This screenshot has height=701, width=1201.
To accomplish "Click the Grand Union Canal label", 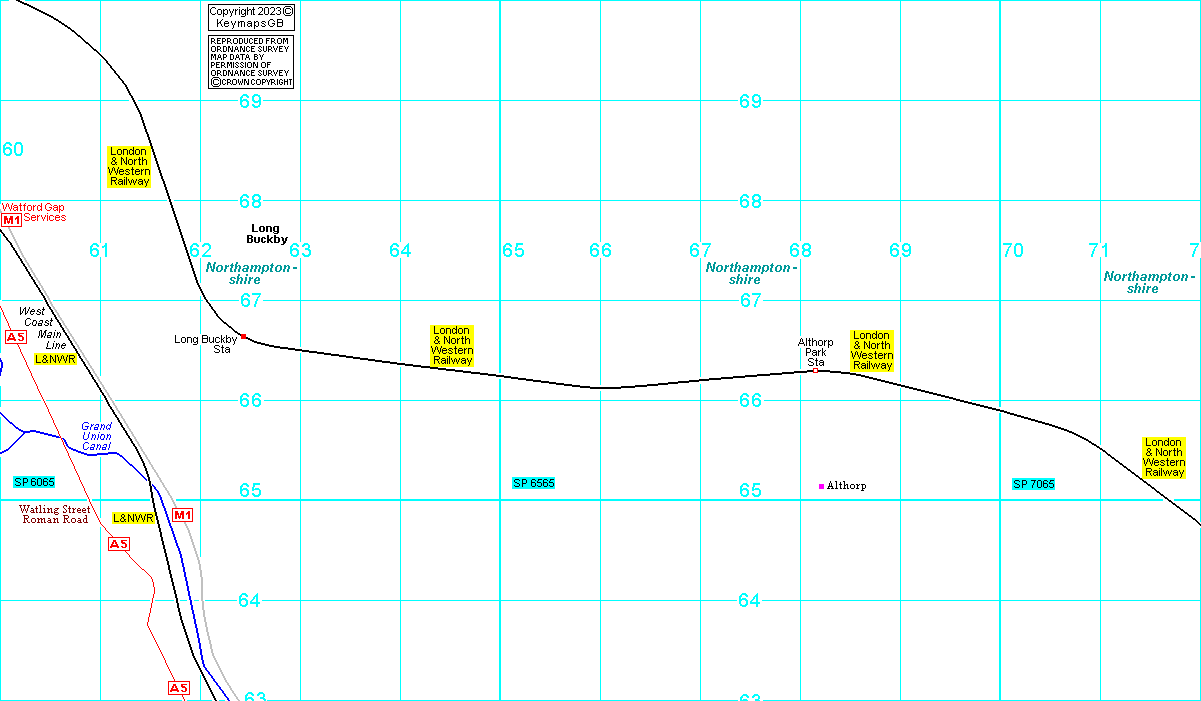I will pos(96,436).
